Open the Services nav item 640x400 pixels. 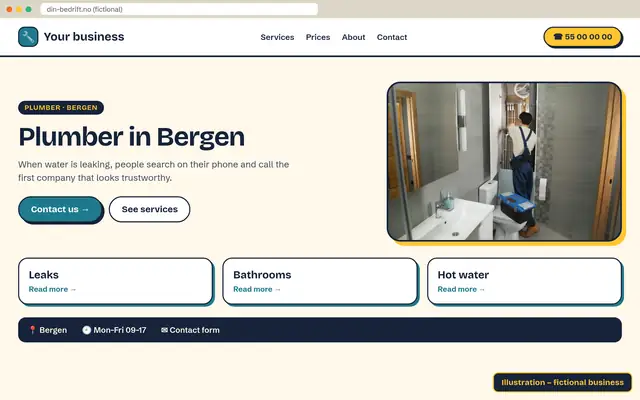pos(277,37)
